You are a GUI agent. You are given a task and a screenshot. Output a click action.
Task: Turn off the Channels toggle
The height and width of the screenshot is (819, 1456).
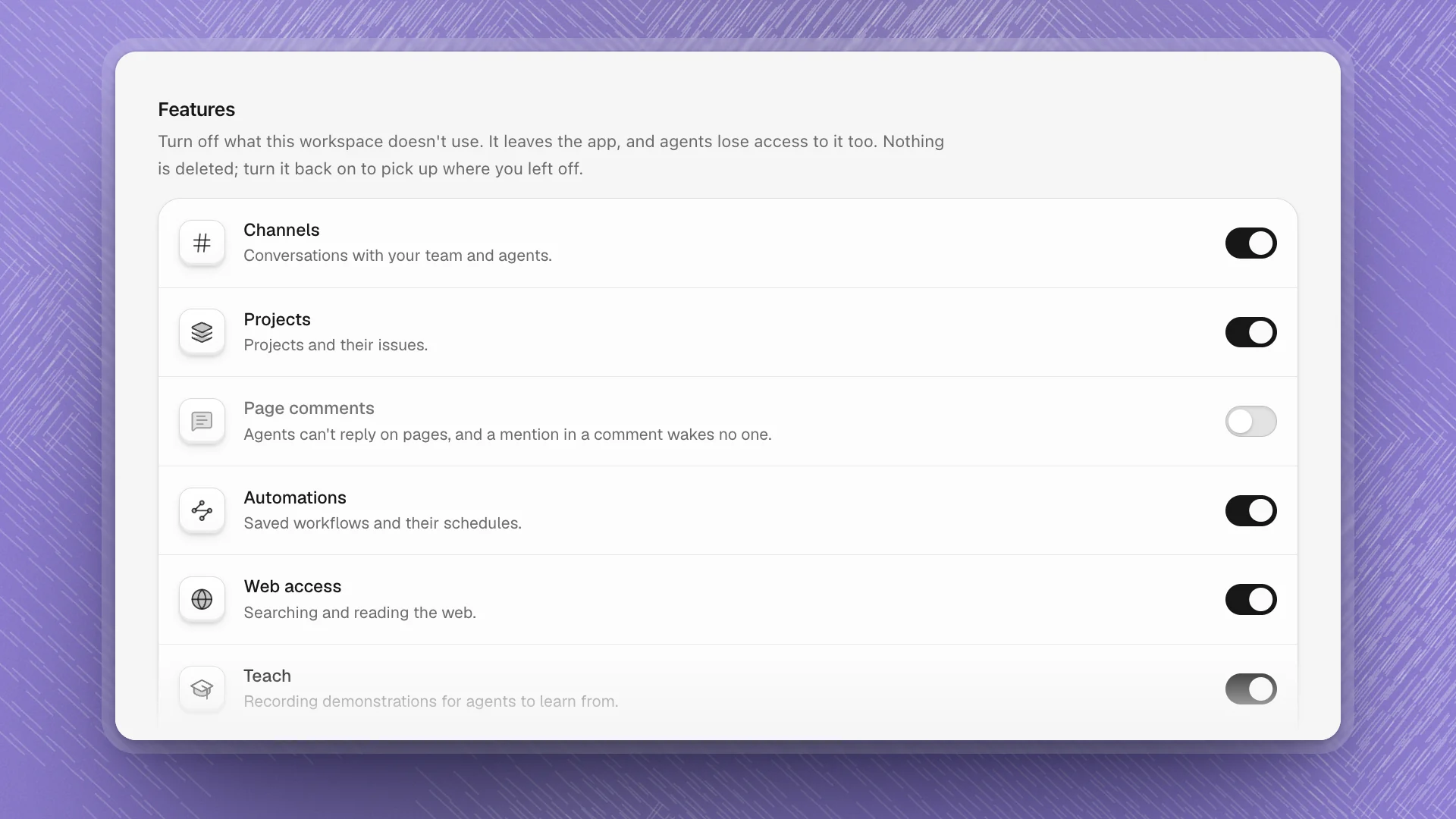[1250, 243]
